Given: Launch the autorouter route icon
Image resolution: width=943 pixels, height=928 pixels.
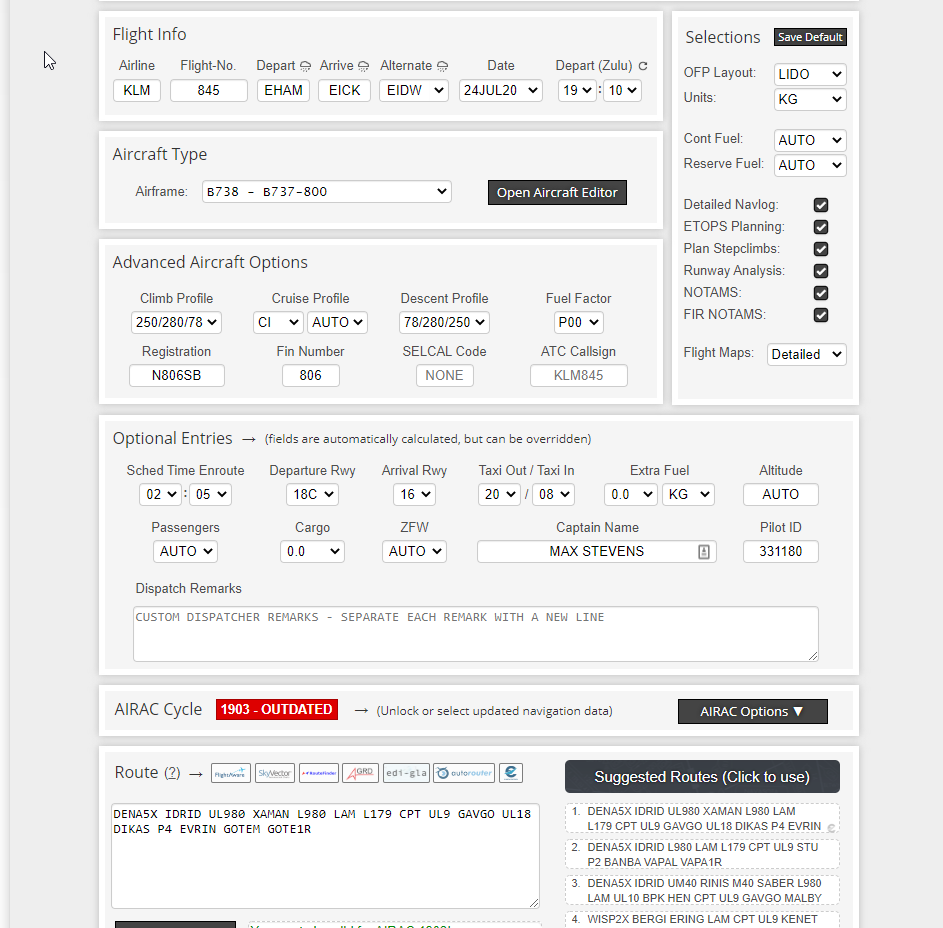Looking at the screenshot, I should pos(463,773).
